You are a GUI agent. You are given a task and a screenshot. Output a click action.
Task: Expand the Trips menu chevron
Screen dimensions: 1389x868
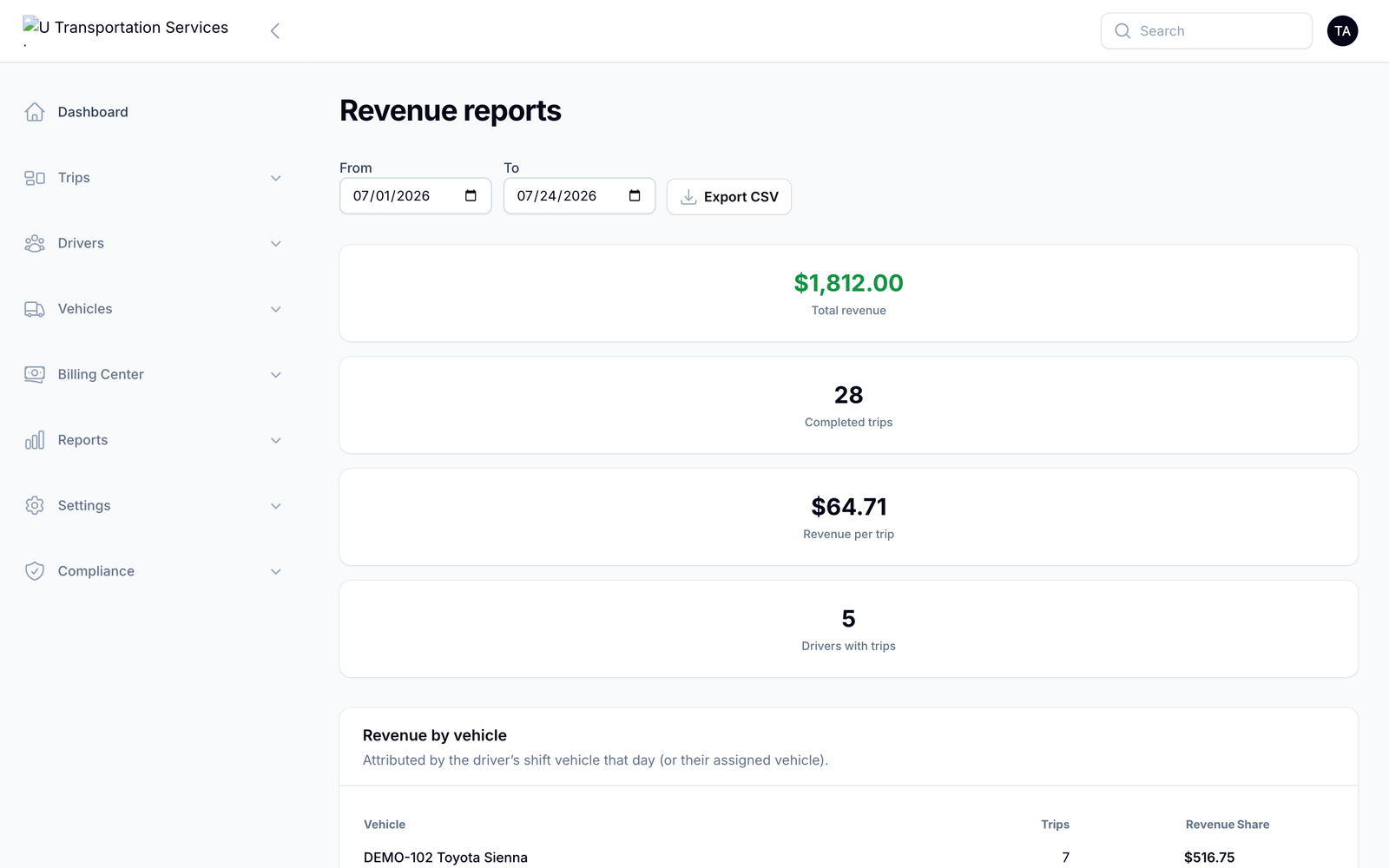coord(276,178)
